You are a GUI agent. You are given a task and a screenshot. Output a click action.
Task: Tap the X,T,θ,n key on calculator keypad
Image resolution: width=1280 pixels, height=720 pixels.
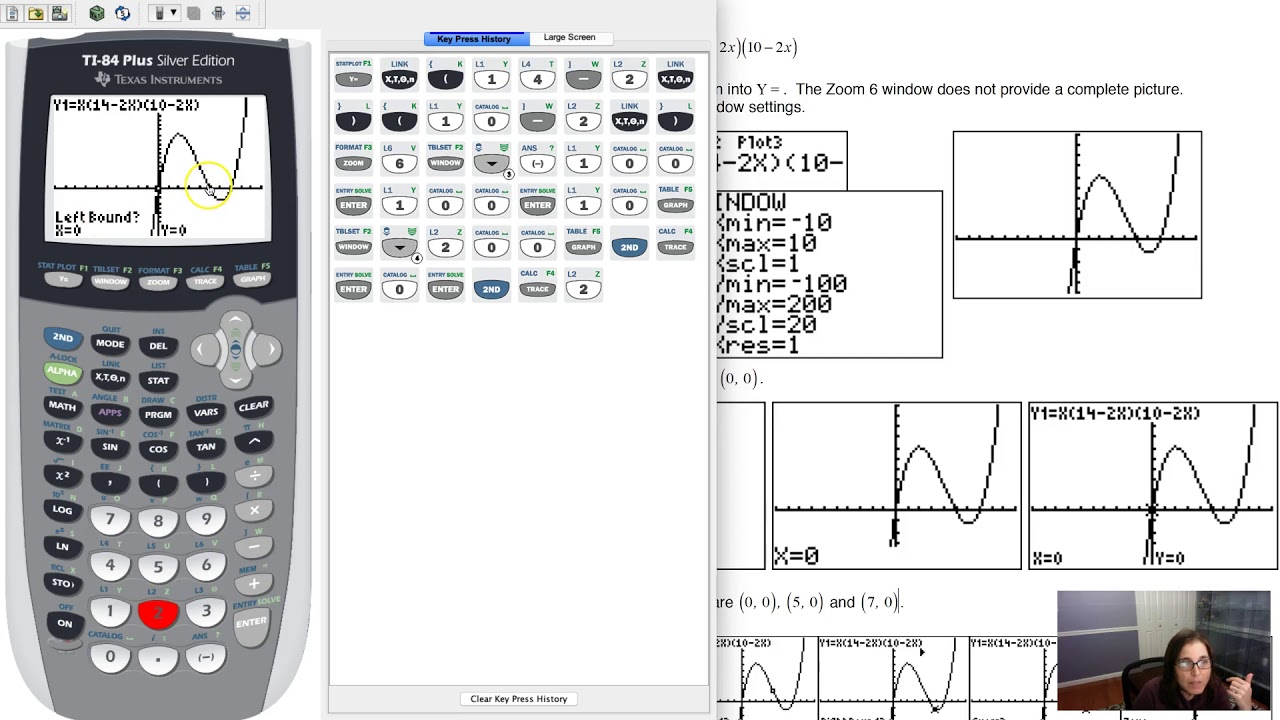point(110,377)
